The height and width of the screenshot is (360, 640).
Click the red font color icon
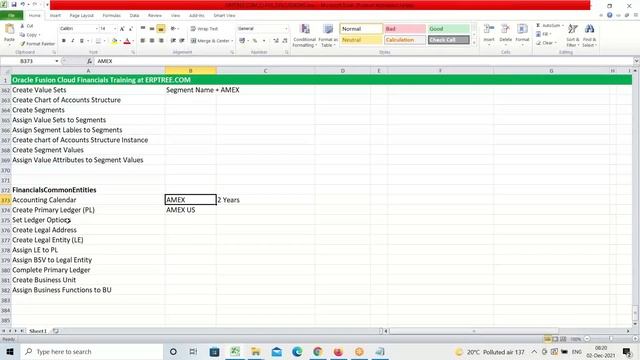[127, 41]
